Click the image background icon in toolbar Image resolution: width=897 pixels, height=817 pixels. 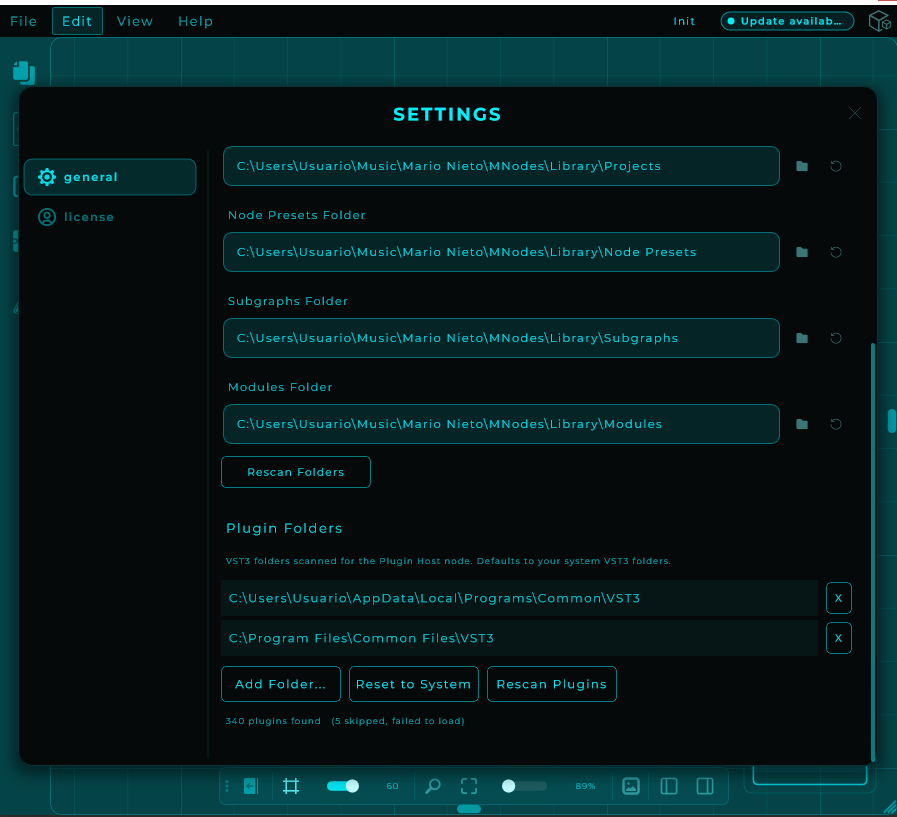[x=631, y=786]
